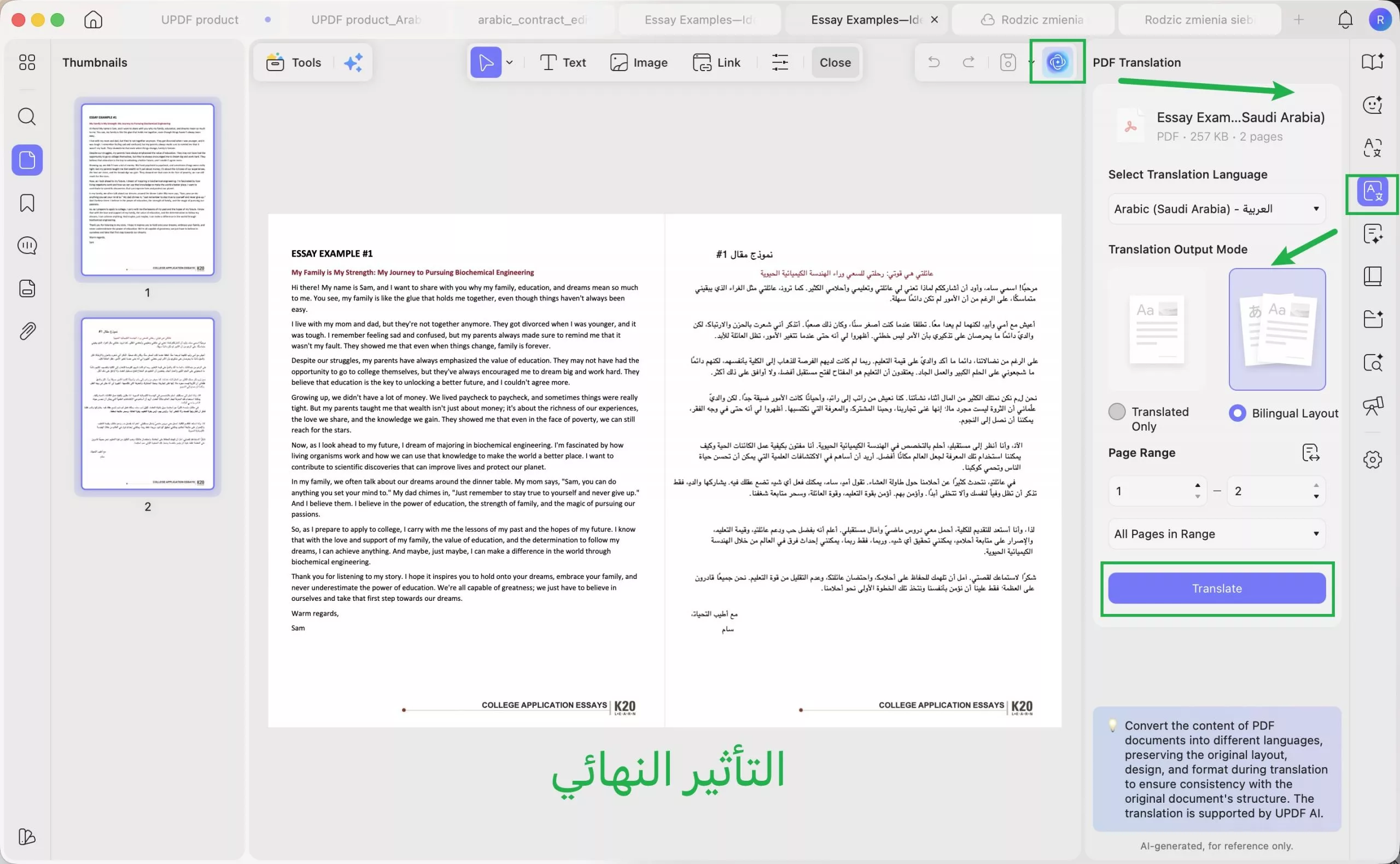The width and height of the screenshot is (1400, 864).
Task: Open the AI summarize document icon
Action: 1373,234
